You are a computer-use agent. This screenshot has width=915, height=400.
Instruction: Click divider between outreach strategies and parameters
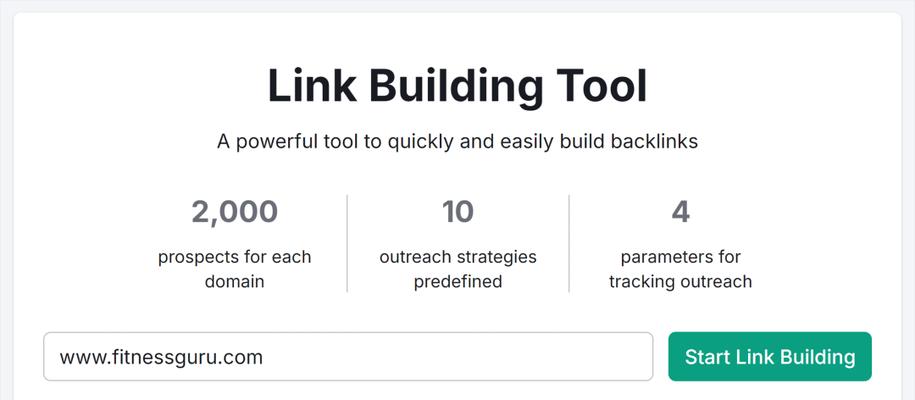click(569, 244)
